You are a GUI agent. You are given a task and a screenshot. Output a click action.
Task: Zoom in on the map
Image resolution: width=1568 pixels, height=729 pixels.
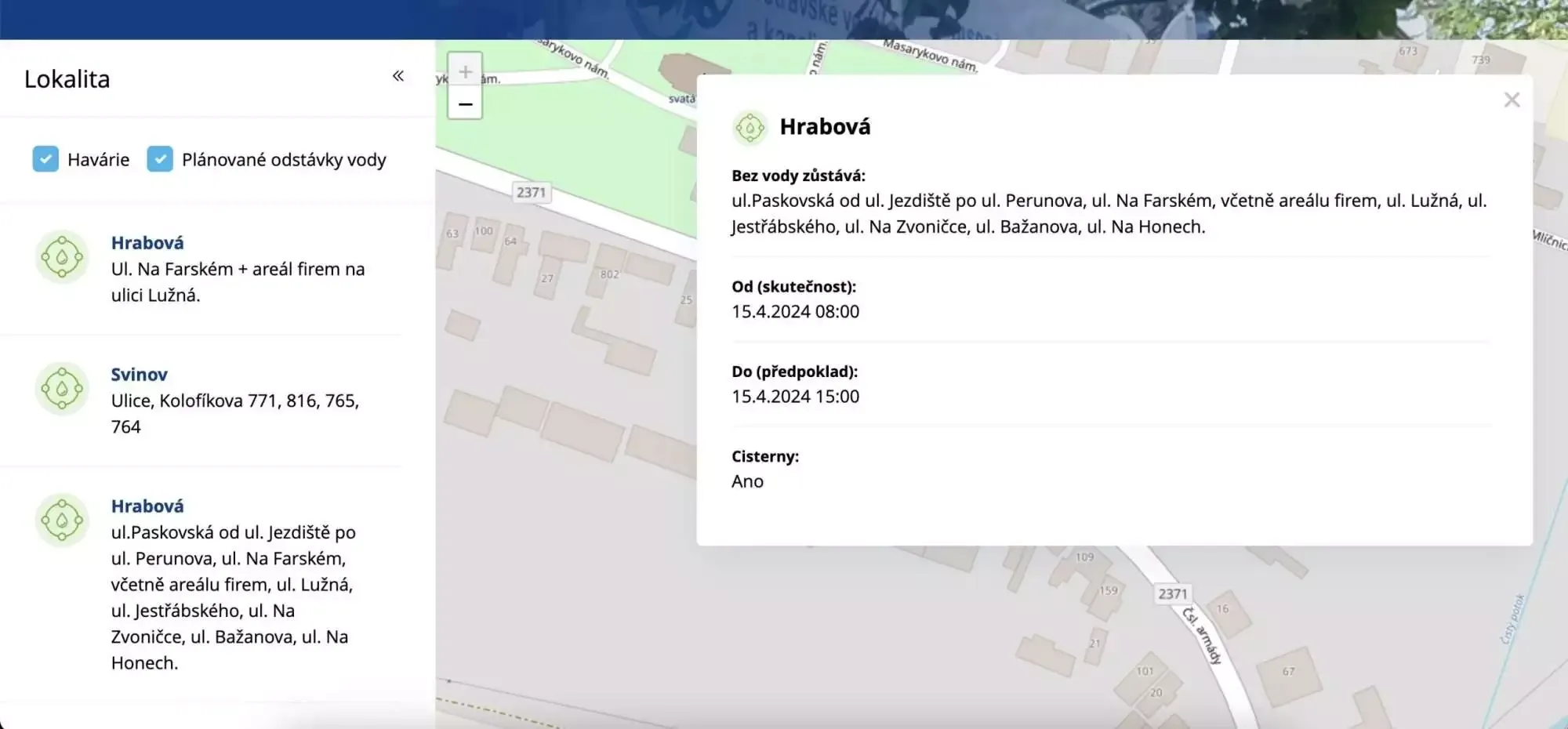coord(465,71)
